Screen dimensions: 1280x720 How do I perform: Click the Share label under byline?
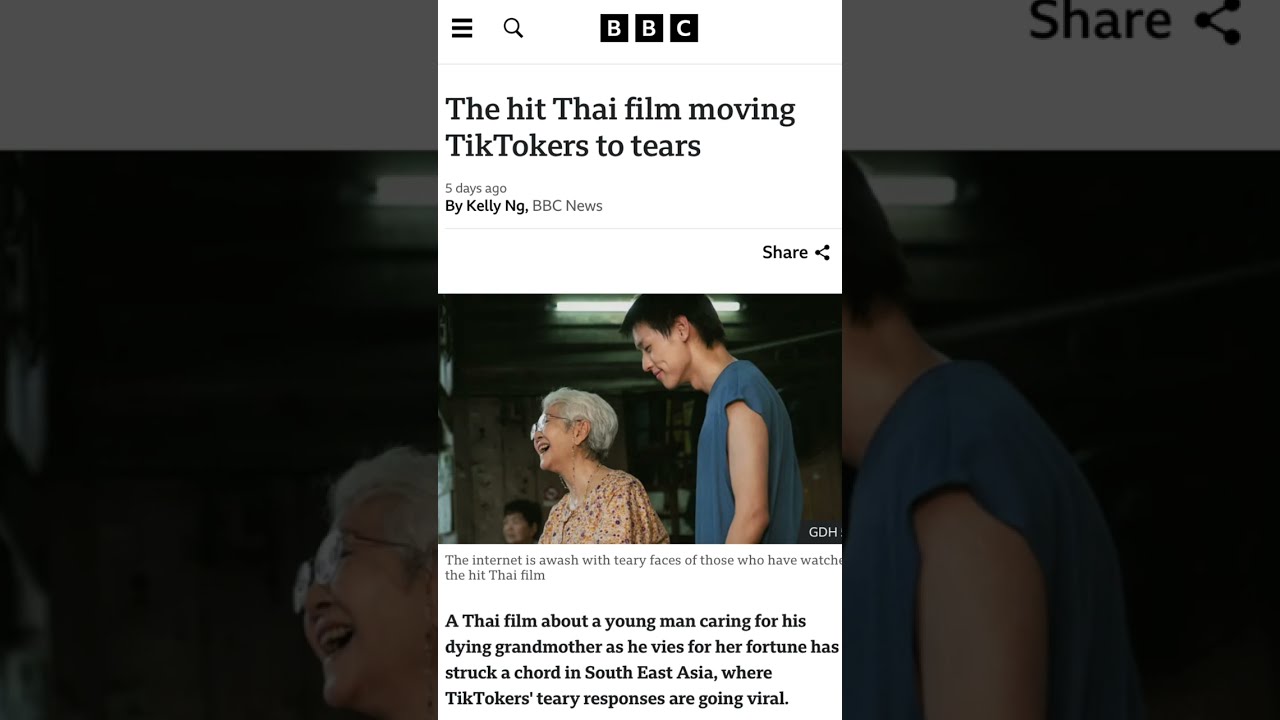(x=785, y=253)
